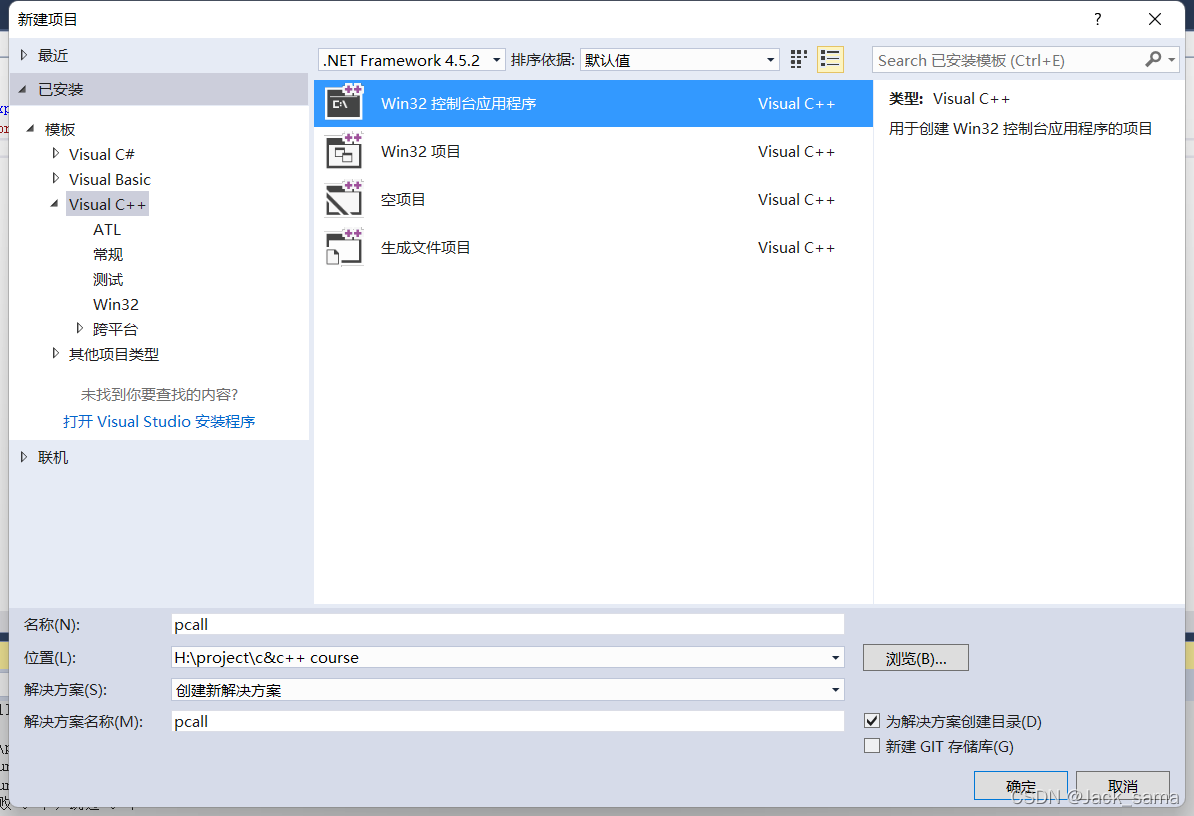Image resolution: width=1194 pixels, height=816 pixels.
Task: Select the ATL tree item
Action: pyautogui.click(x=107, y=229)
